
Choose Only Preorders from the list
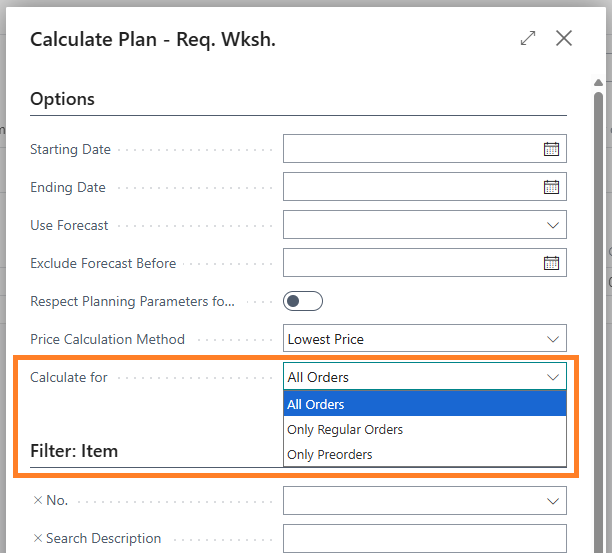pyautogui.click(x=330, y=454)
